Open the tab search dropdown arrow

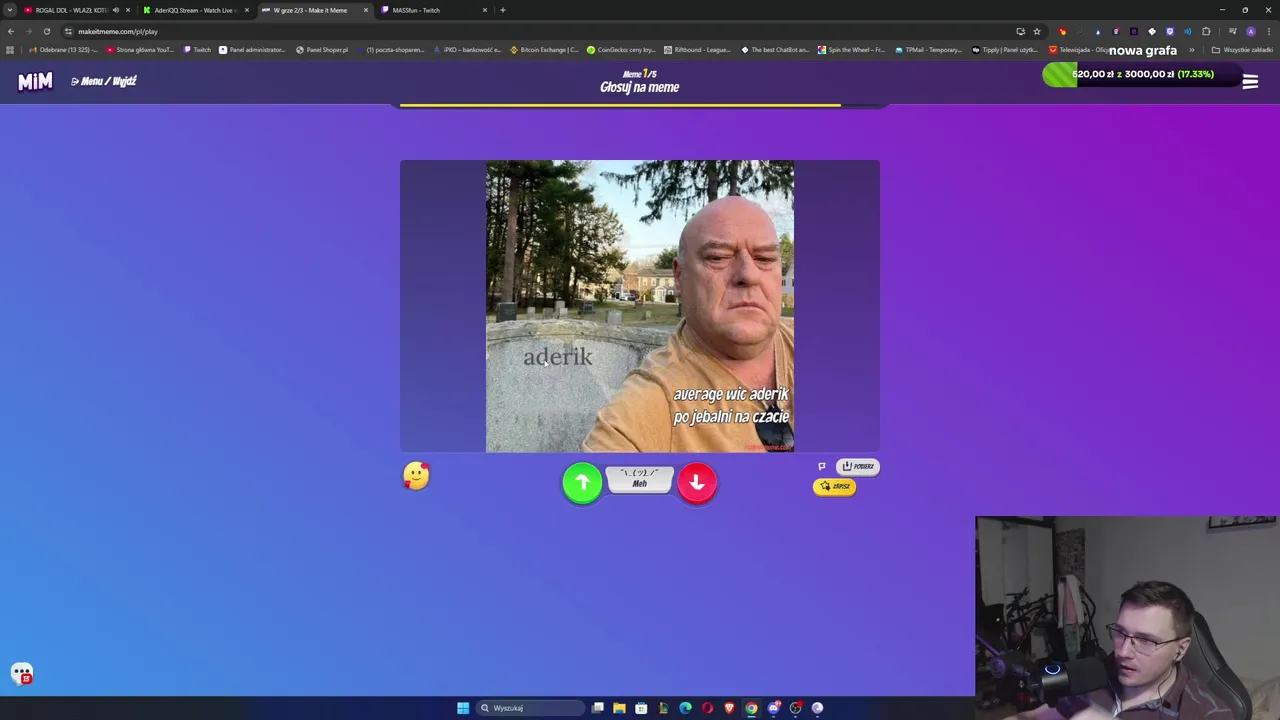tap(9, 10)
